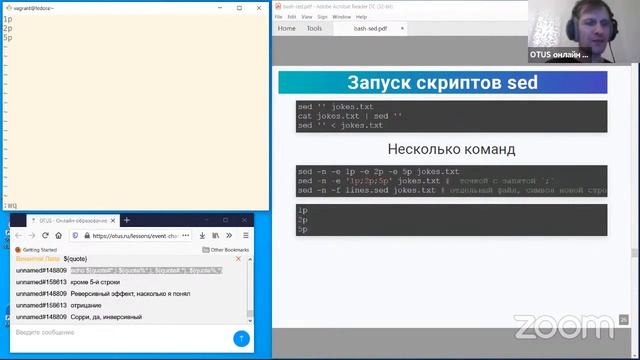Click the ':wq' command line in terminal
This screenshot has height=360, width=640.
click(x=11, y=206)
